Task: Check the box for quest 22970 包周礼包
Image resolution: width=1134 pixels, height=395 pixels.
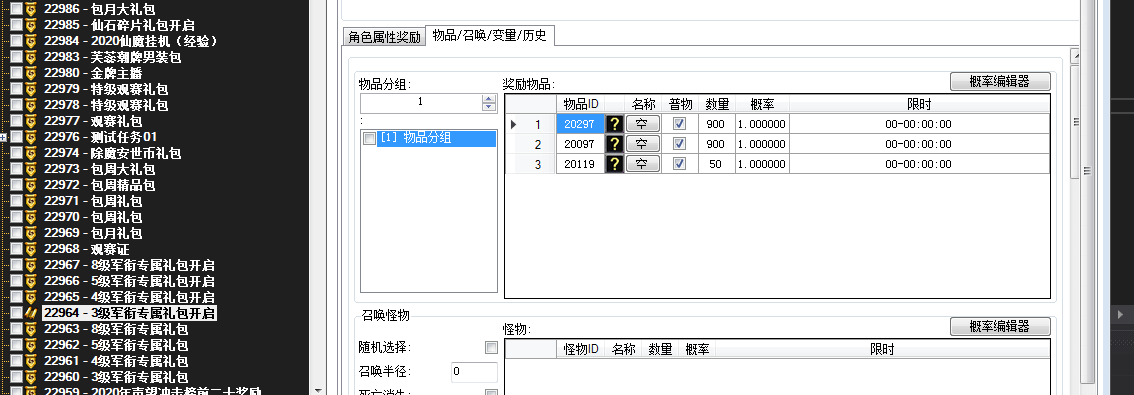Action: click(16, 217)
